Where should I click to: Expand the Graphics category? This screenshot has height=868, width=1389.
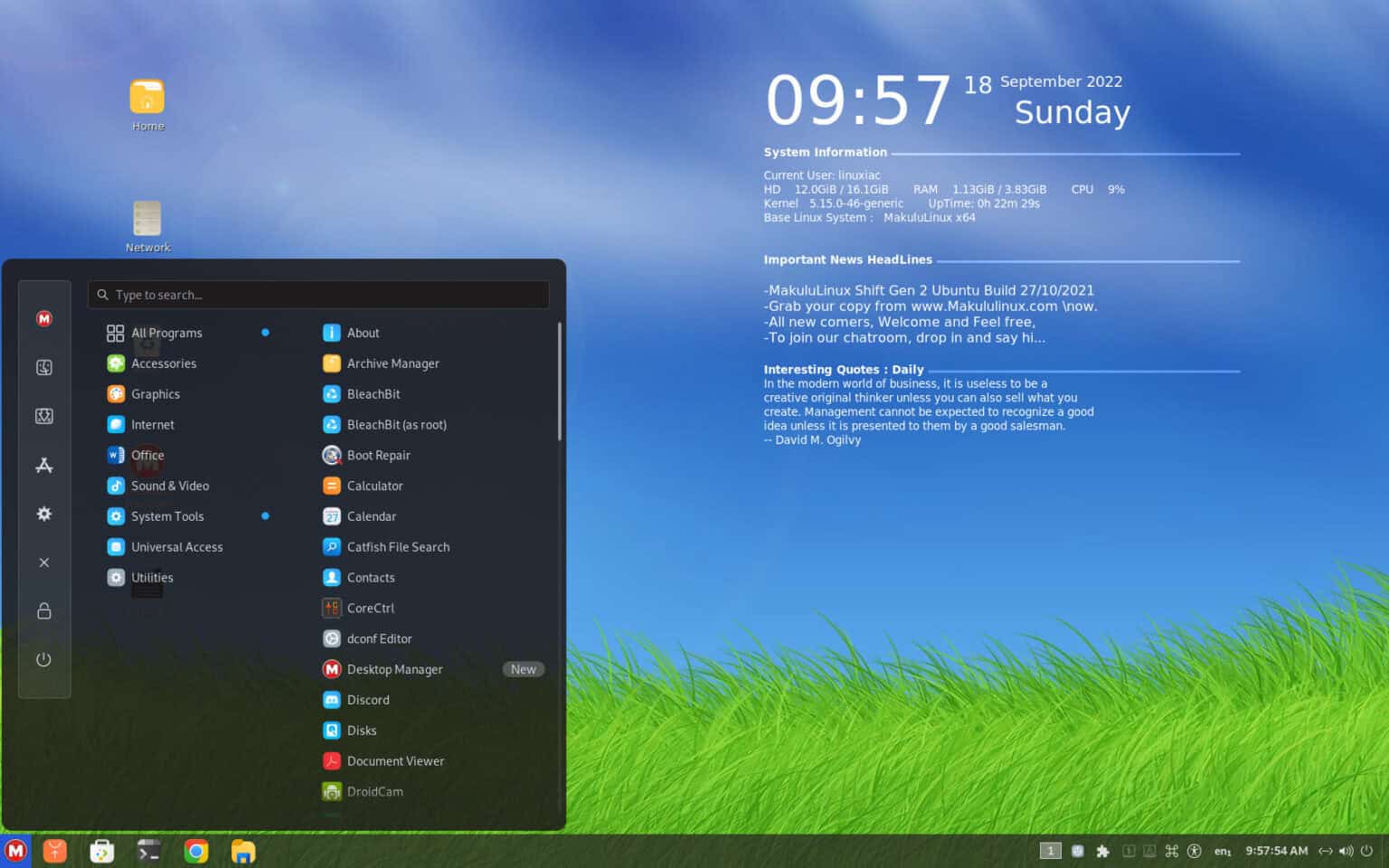(155, 393)
